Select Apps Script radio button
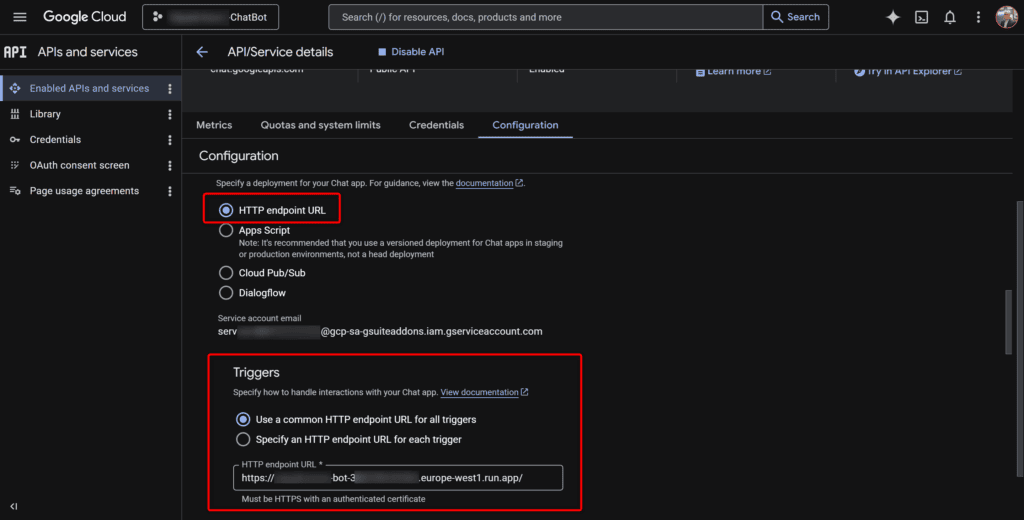1024x520 pixels. [226, 230]
